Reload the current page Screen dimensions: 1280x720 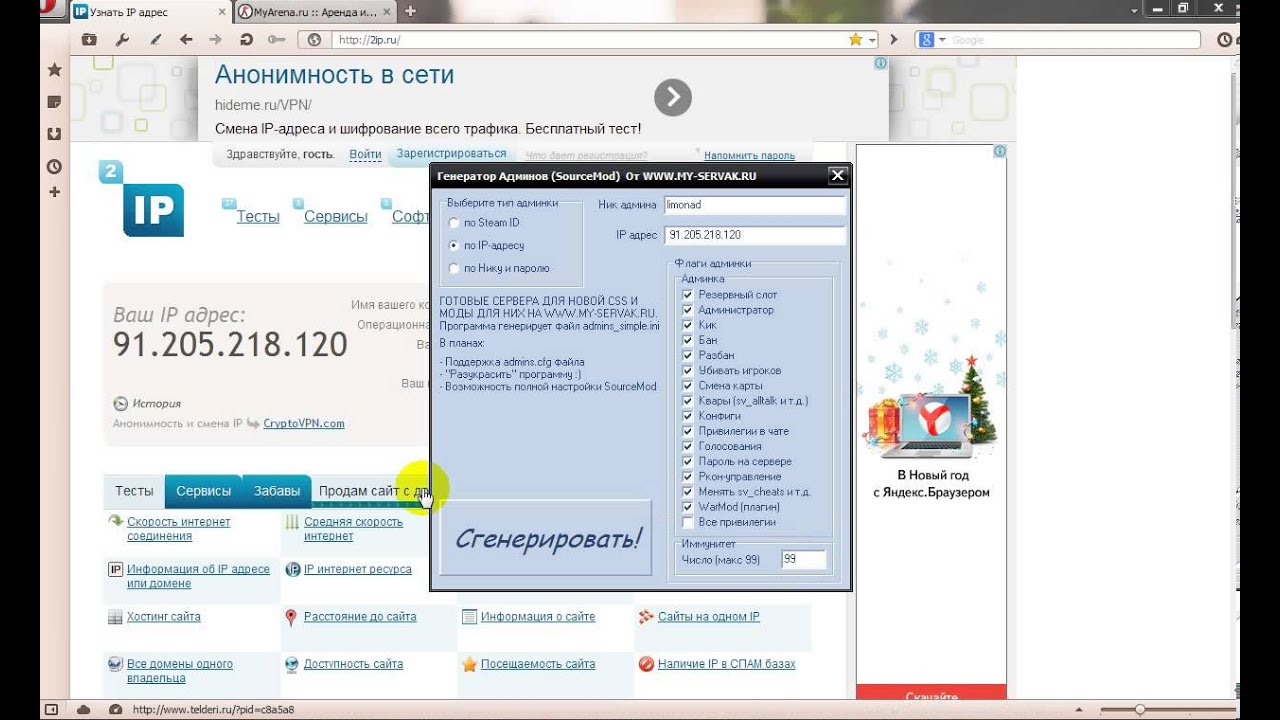coord(246,40)
